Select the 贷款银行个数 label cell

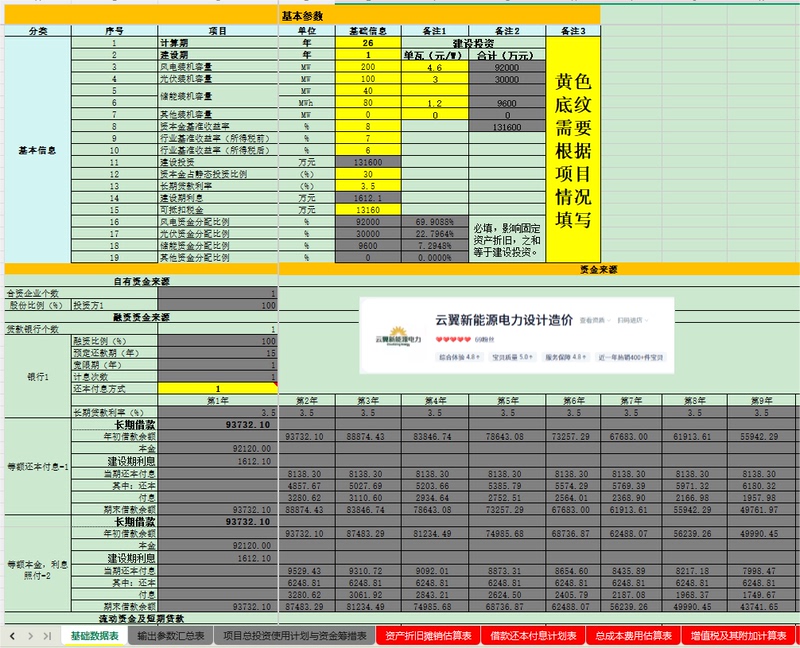pos(81,329)
